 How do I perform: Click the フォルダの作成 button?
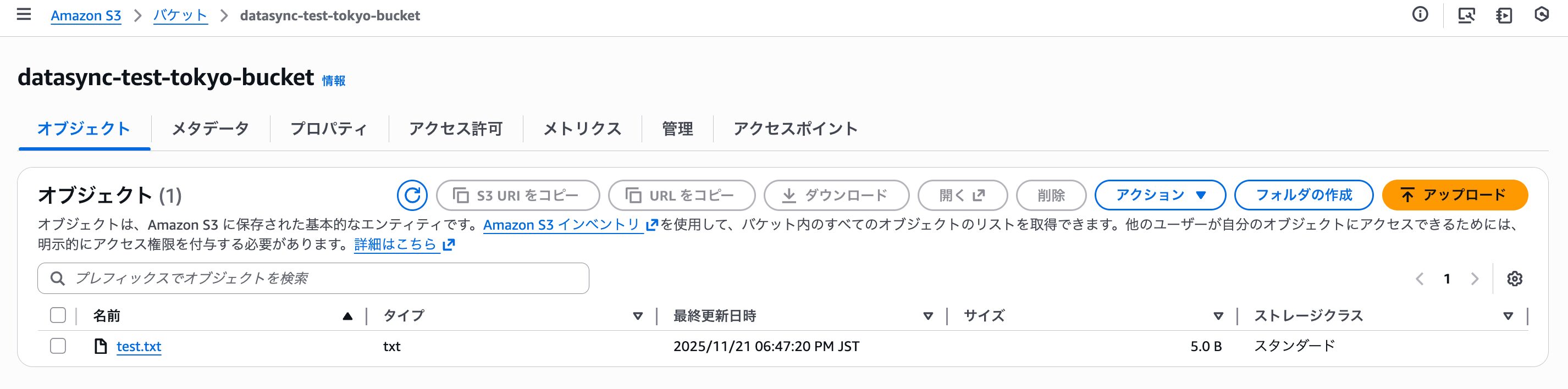coord(1303,196)
